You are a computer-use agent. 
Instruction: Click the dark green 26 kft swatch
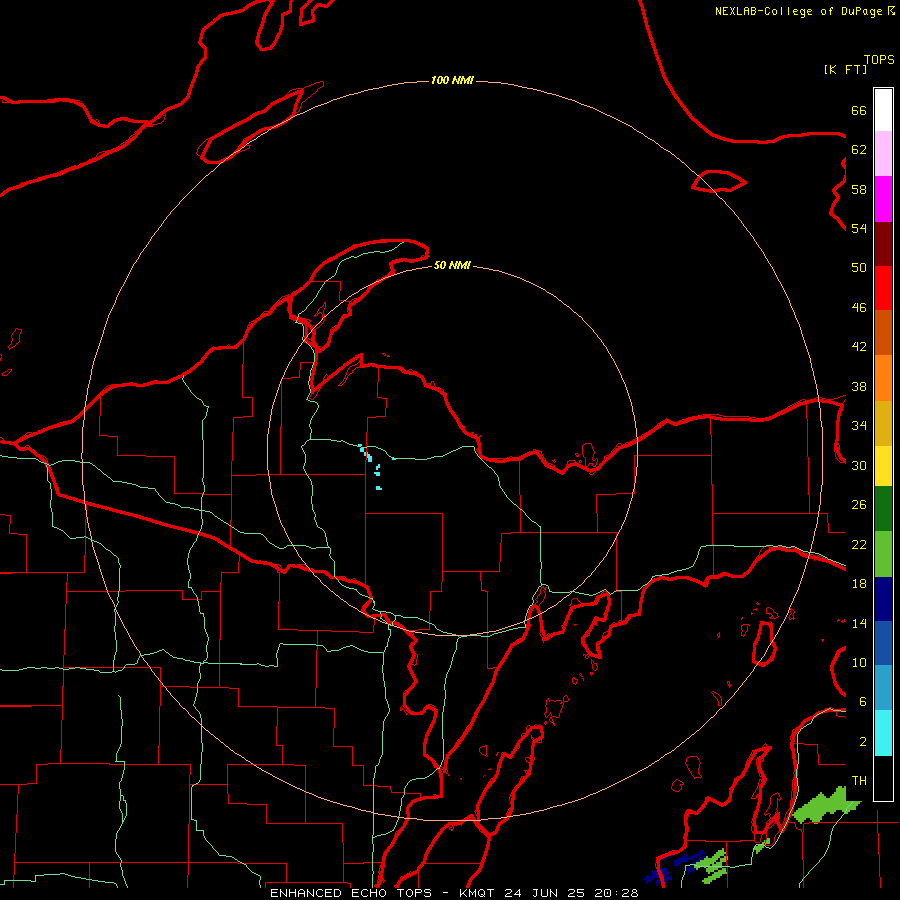tap(883, 509)
